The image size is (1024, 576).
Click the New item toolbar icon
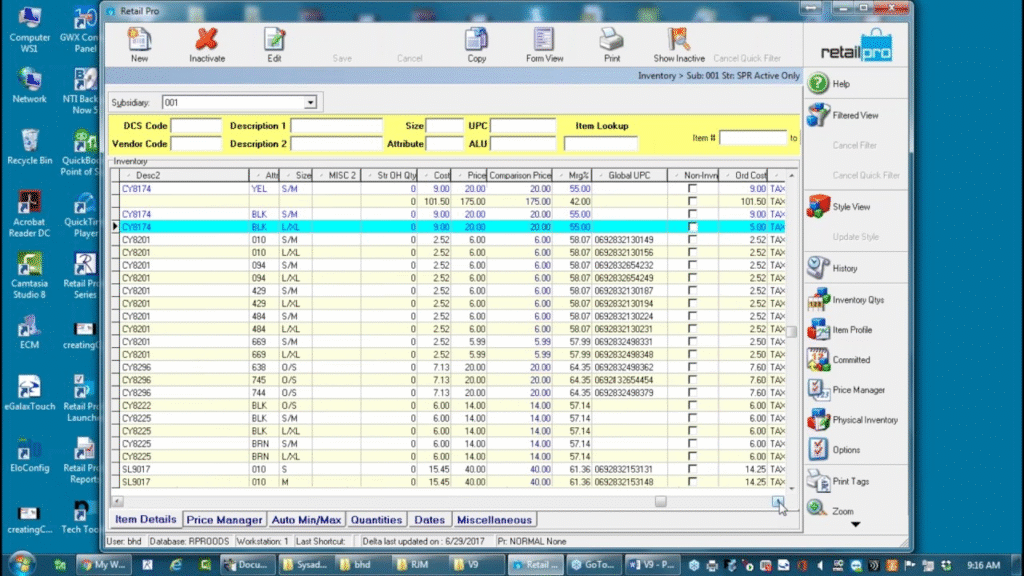click(x=139, y=40)
